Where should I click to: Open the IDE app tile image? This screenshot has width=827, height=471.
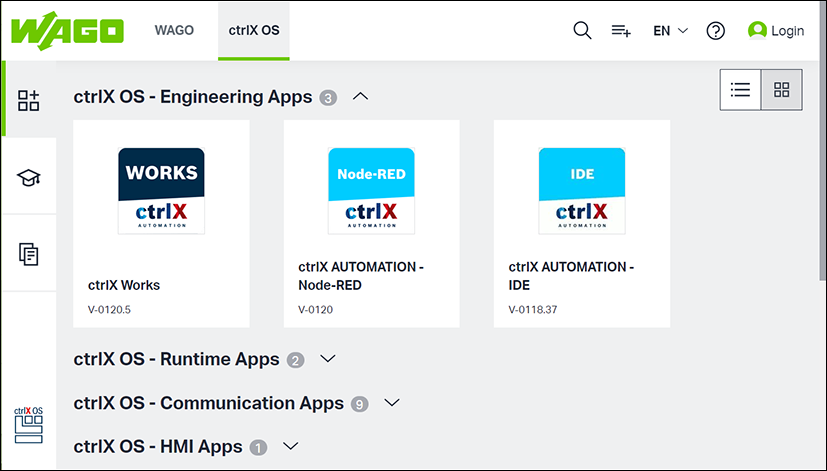(x=582, y=191)
